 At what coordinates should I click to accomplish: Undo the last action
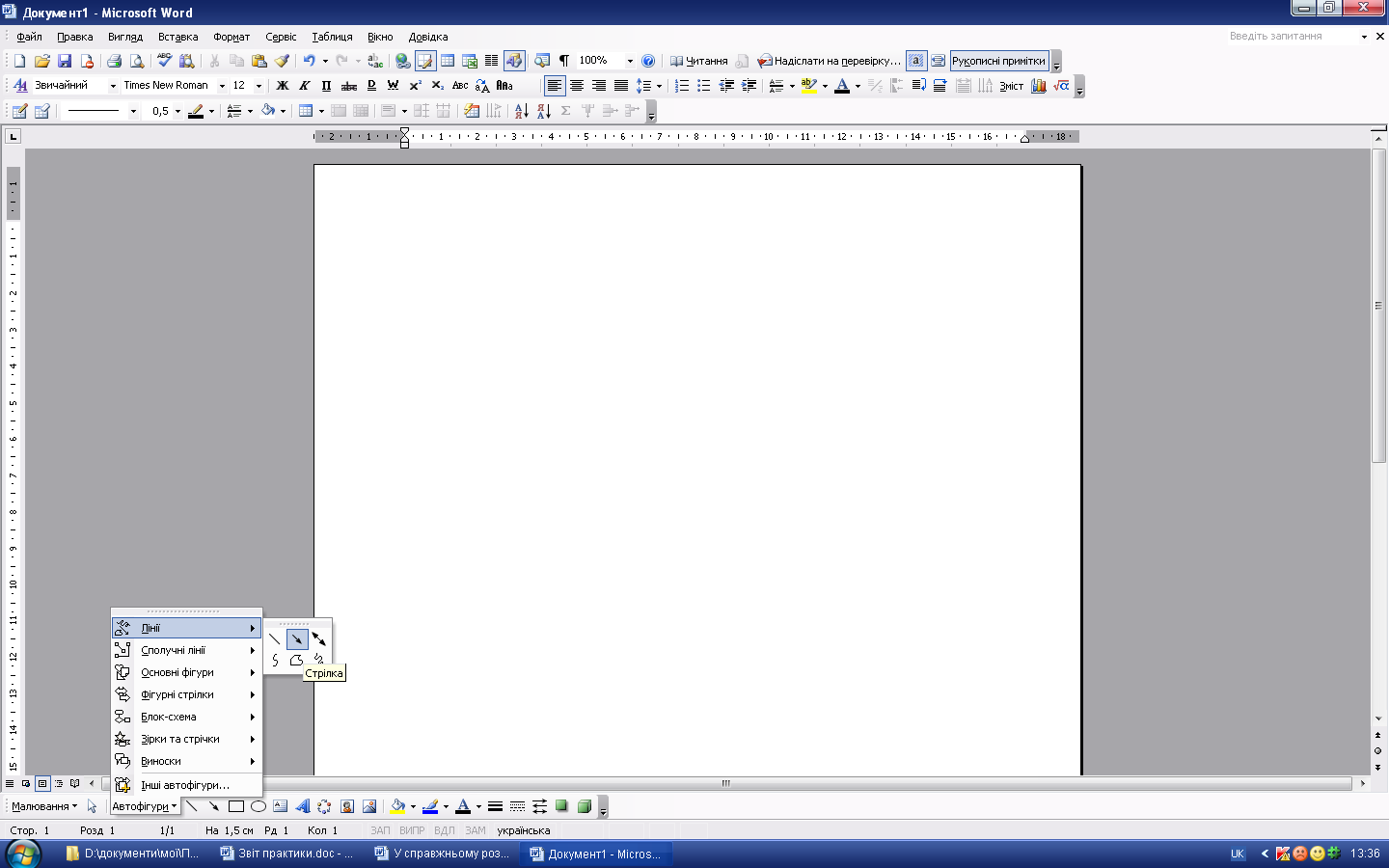tap(309, 61)
